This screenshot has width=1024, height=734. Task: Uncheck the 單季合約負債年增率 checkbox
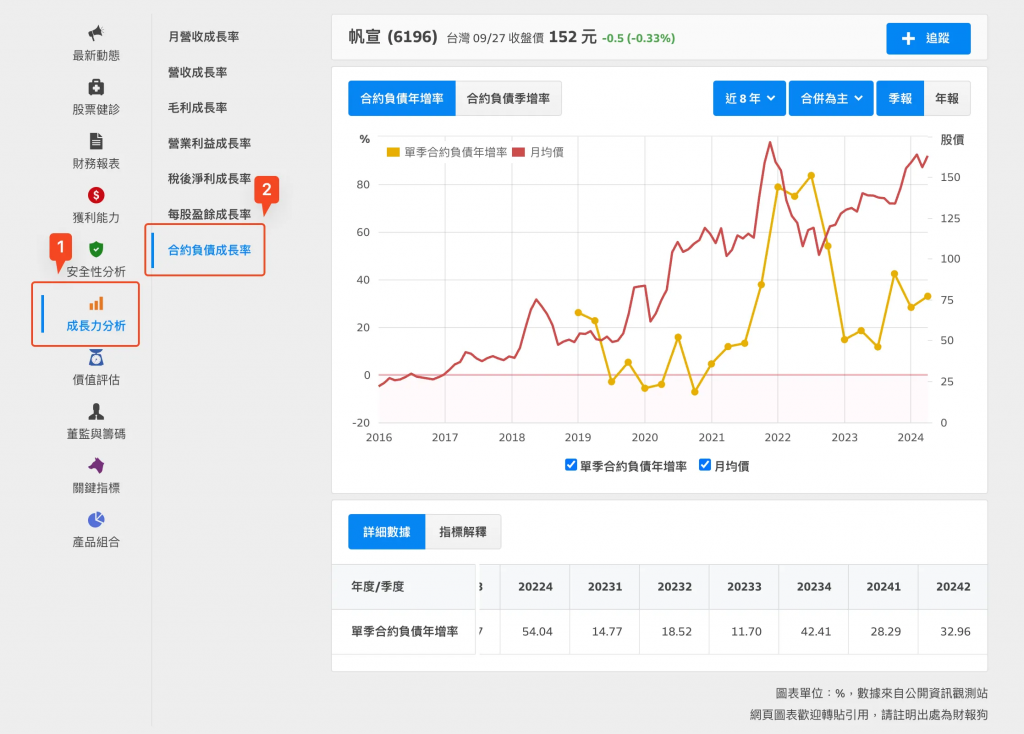[571, 465]
